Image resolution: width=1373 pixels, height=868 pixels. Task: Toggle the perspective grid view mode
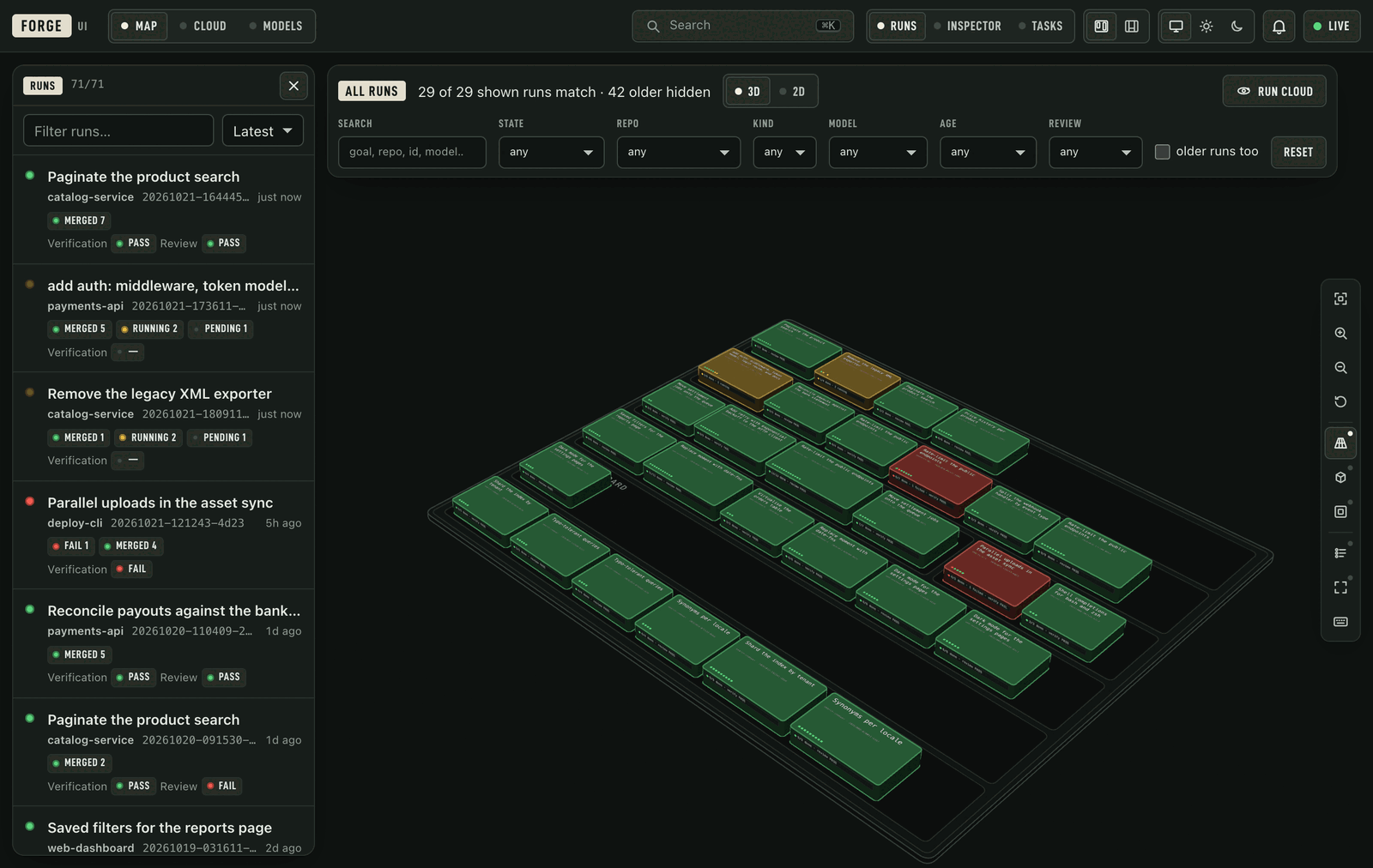(x=1340, y=443)
